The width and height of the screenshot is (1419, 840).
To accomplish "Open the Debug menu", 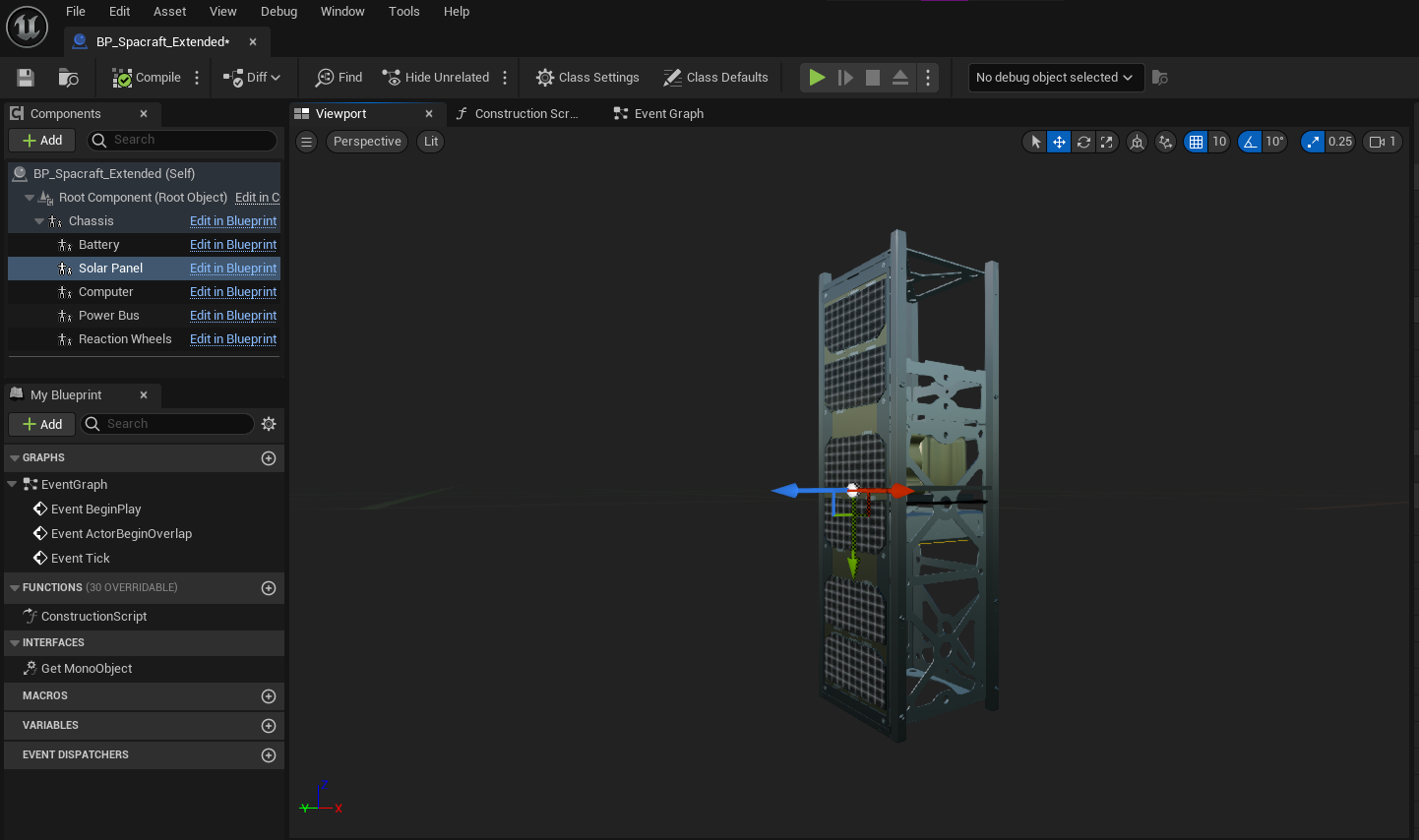I will pyautogui.click(x=279, y=12).
